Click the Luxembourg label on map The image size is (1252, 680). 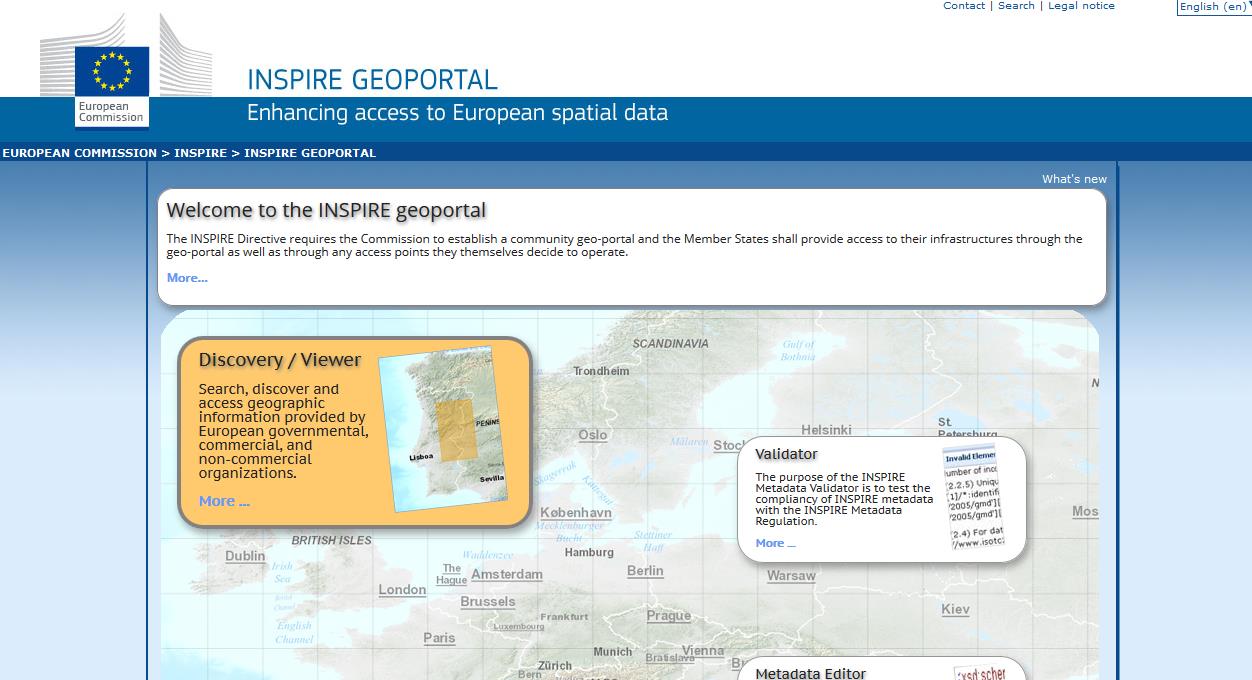pyautogui.click(x=518, y=627)
